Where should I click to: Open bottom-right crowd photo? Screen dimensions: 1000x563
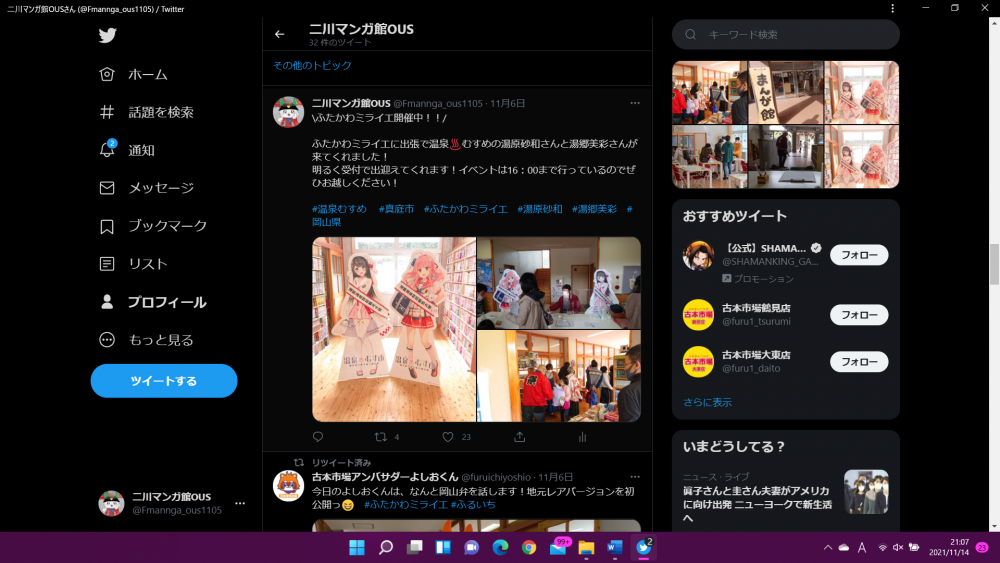pos(559,376)
